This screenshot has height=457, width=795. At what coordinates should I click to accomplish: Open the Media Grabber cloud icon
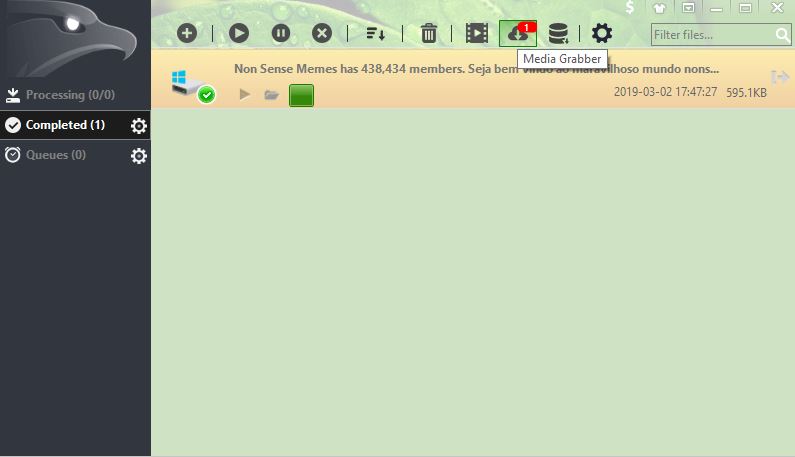[518, 33]
